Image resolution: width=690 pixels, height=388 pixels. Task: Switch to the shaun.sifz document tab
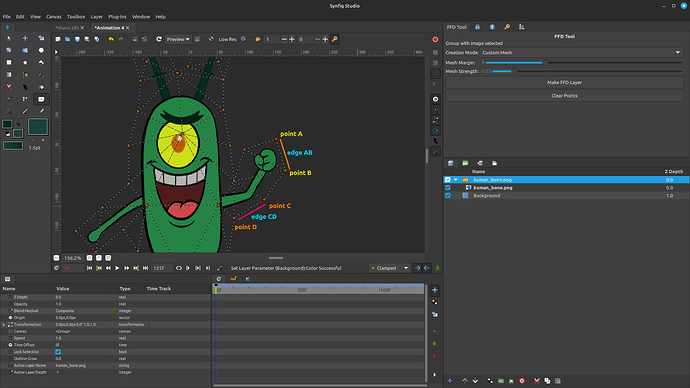[67, 28]
